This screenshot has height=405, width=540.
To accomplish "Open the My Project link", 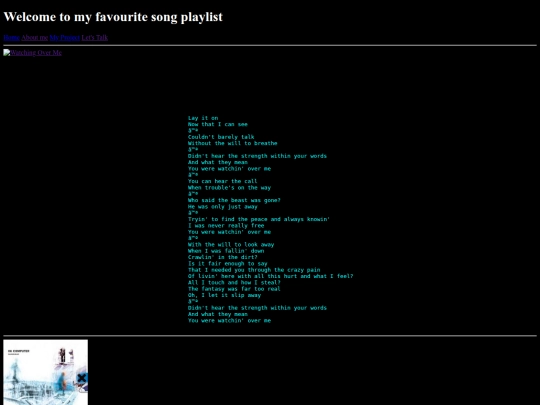I will click(65, 38).
